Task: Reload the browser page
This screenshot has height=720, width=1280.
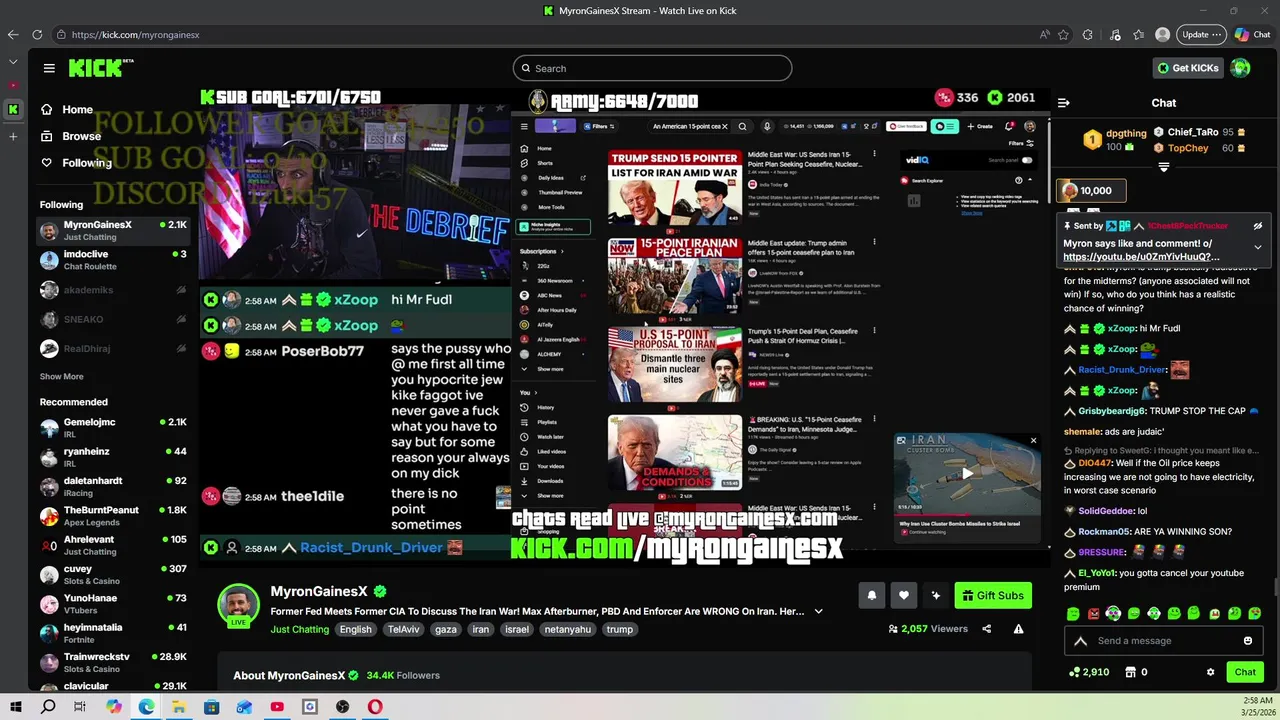Action: pos(37,34)
